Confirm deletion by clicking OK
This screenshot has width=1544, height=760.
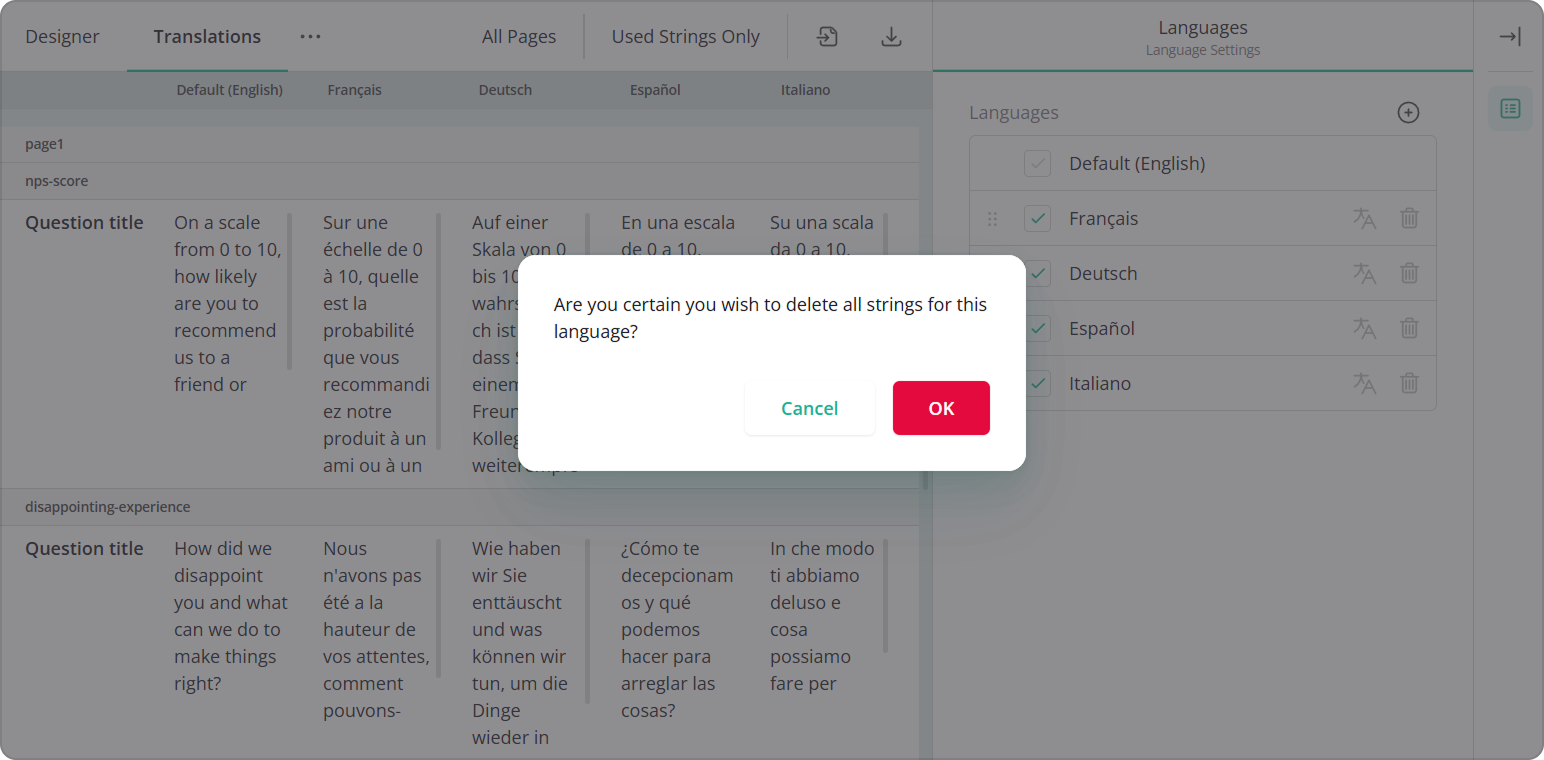click(940, 408)
